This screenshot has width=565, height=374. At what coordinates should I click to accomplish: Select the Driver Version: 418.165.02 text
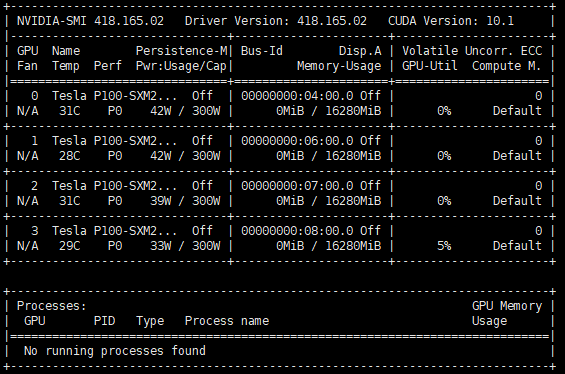[x=276, y=21]
